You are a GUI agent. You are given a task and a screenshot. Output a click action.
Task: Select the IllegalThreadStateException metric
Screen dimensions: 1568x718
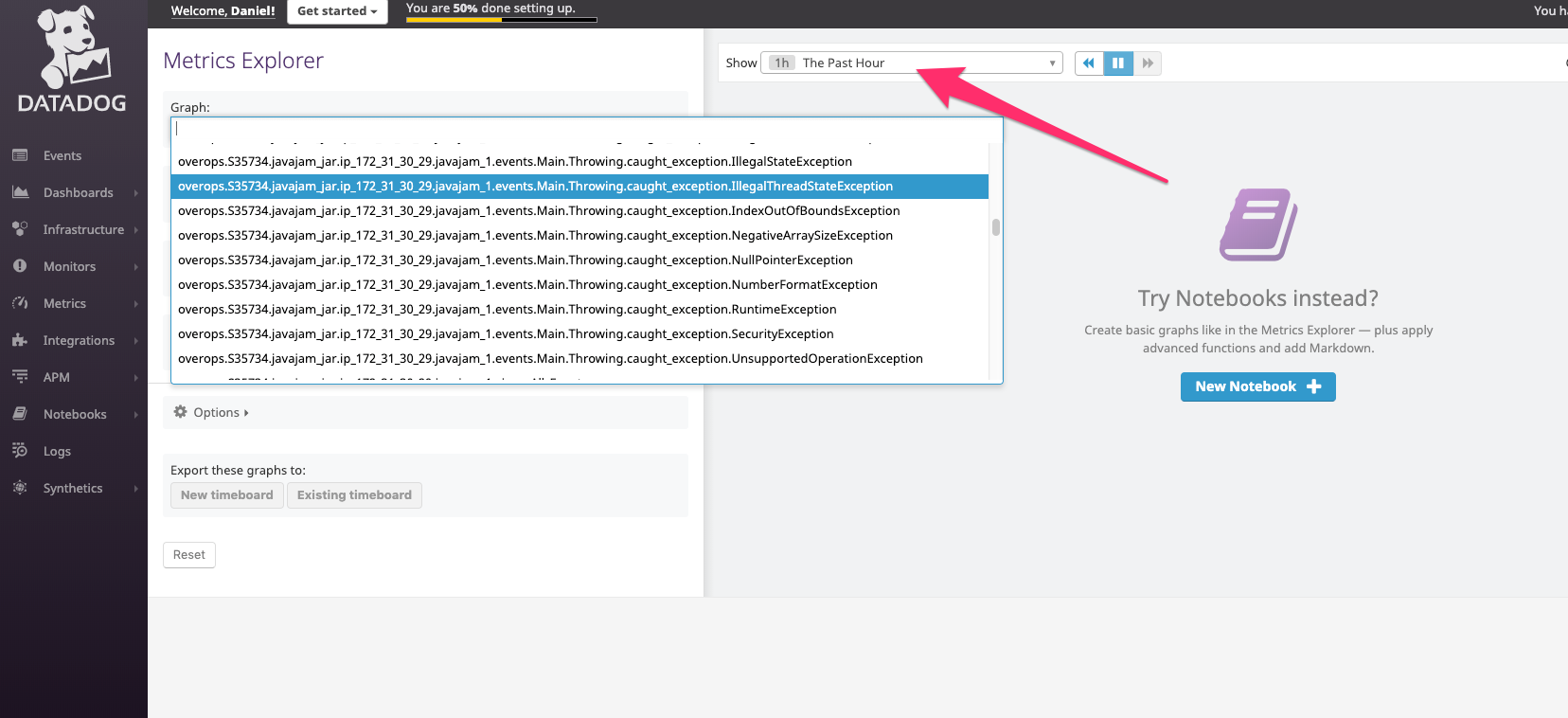(x=579, y=187)
